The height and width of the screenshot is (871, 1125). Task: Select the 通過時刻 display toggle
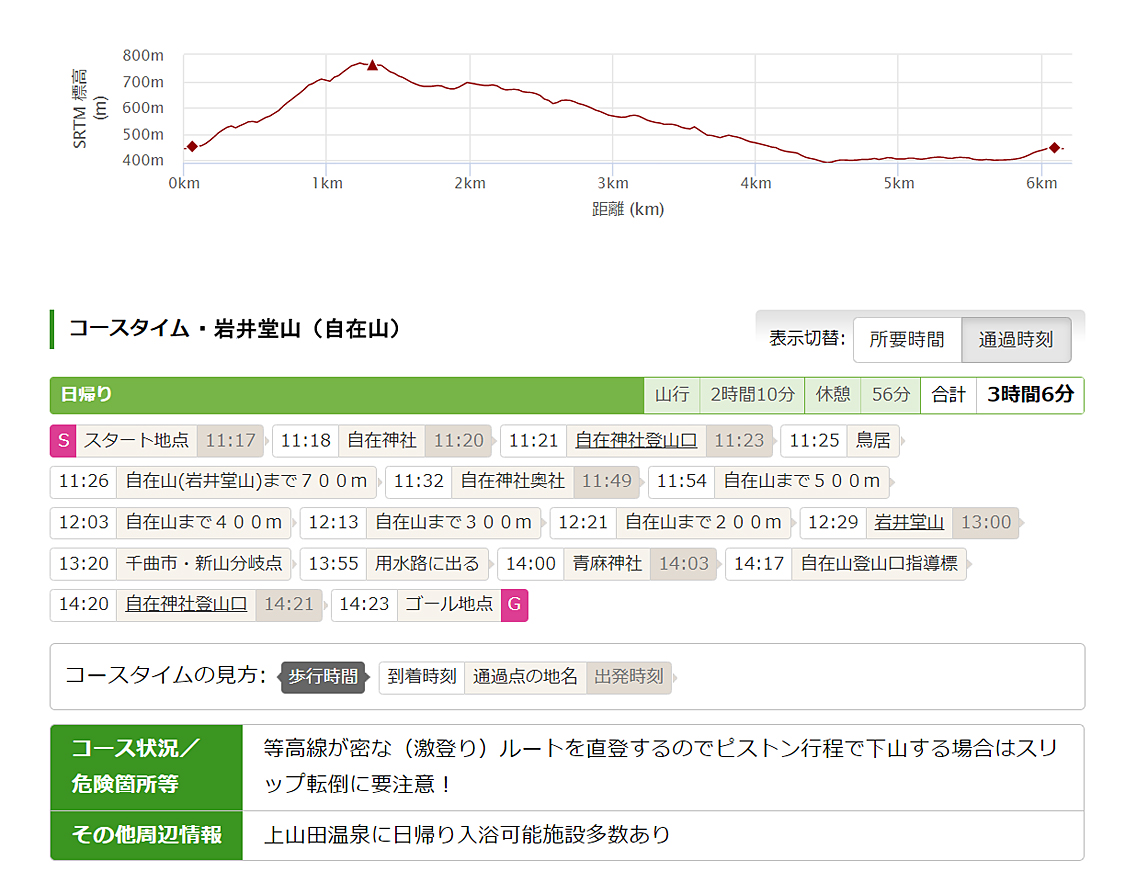(1015, 340)
